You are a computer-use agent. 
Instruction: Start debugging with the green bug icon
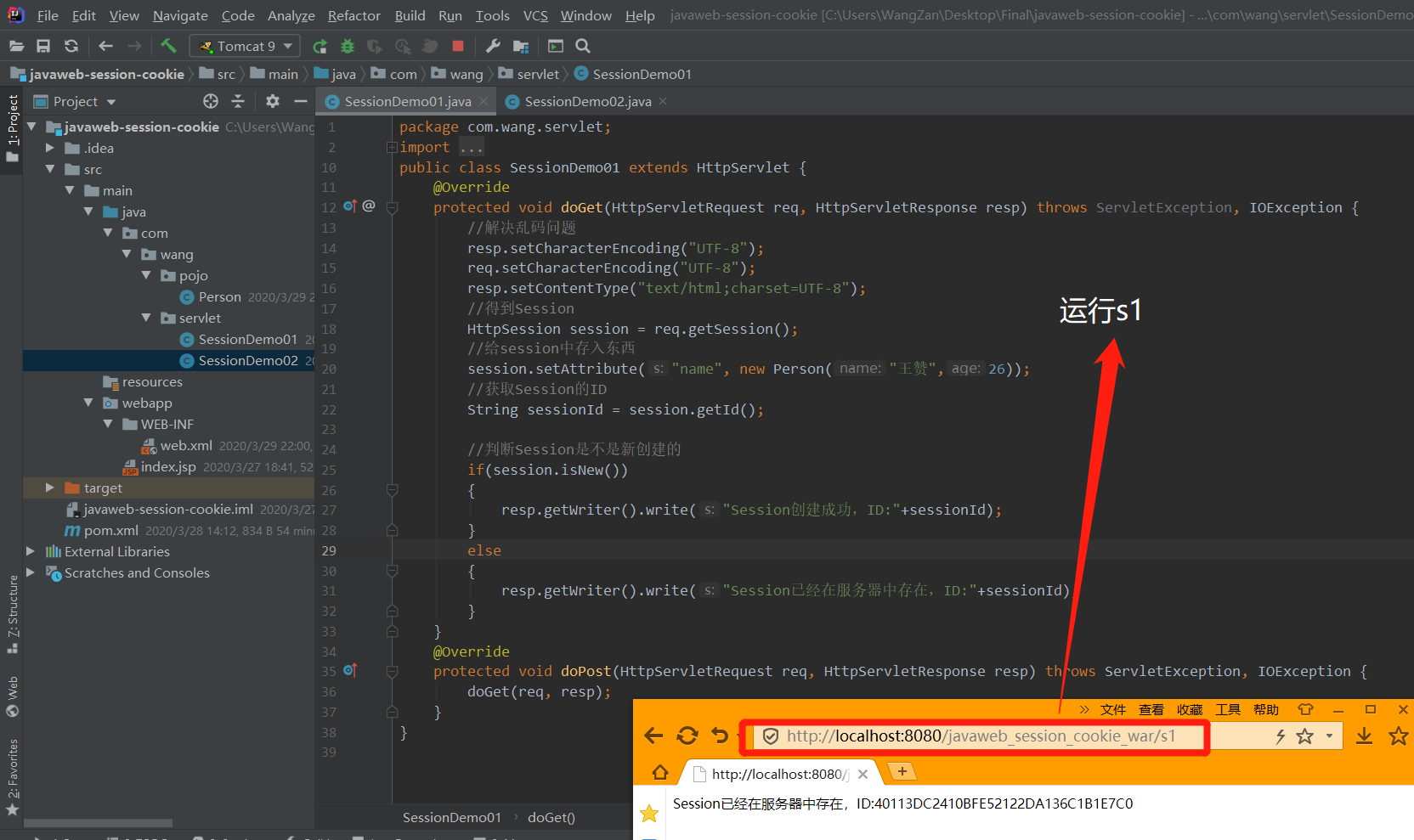[347, 46]
